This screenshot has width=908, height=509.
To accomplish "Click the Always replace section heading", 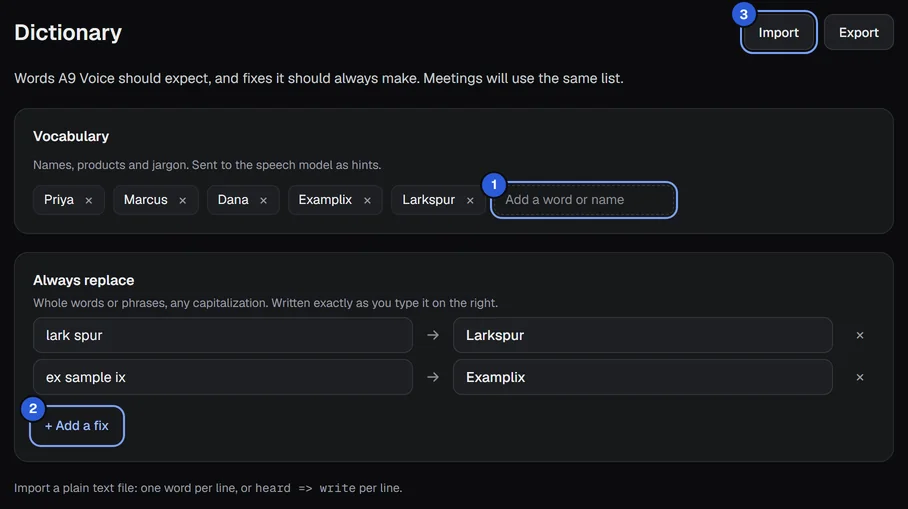I will [83, 280].
